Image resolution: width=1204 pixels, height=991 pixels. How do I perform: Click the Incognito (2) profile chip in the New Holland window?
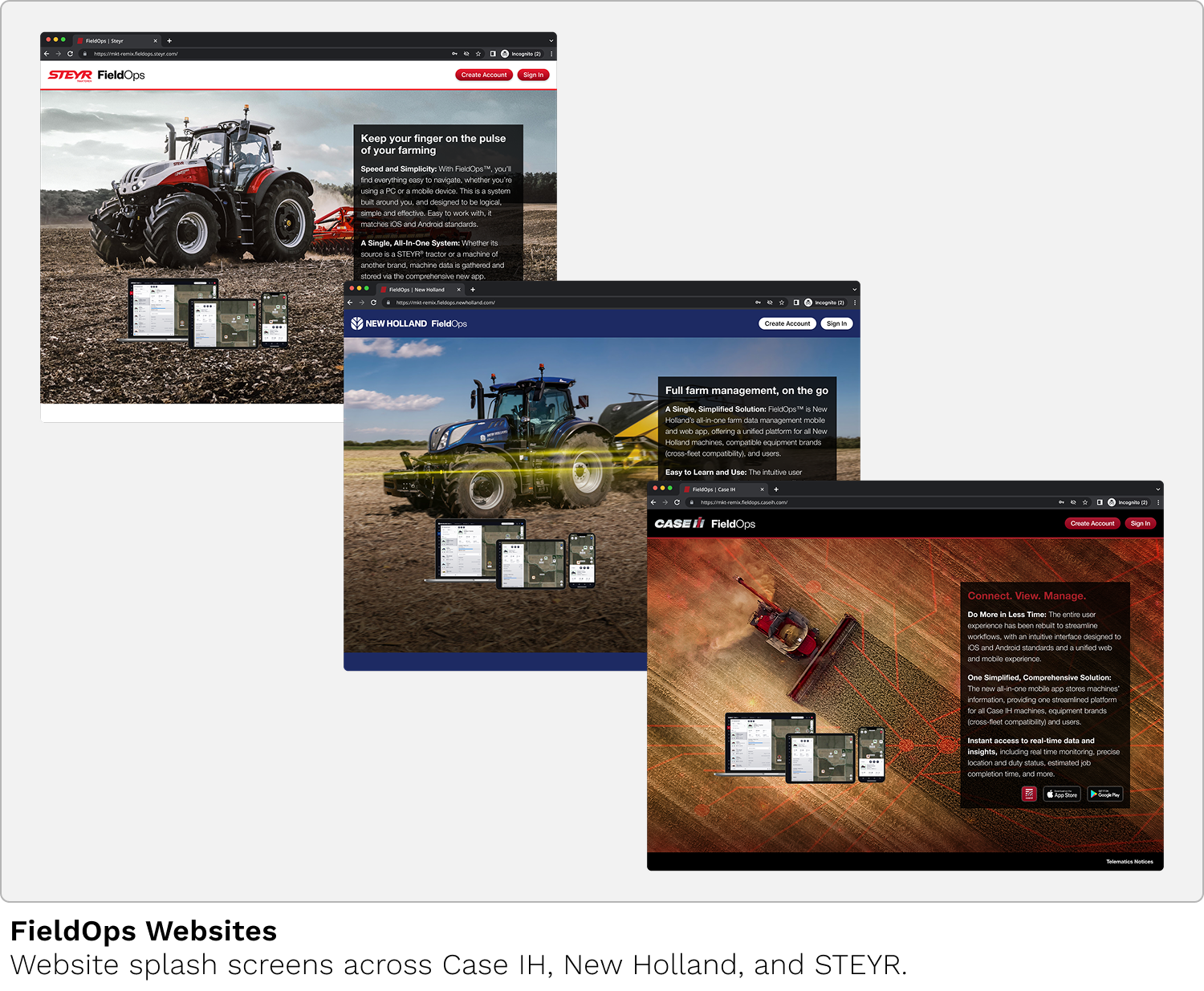824,303
